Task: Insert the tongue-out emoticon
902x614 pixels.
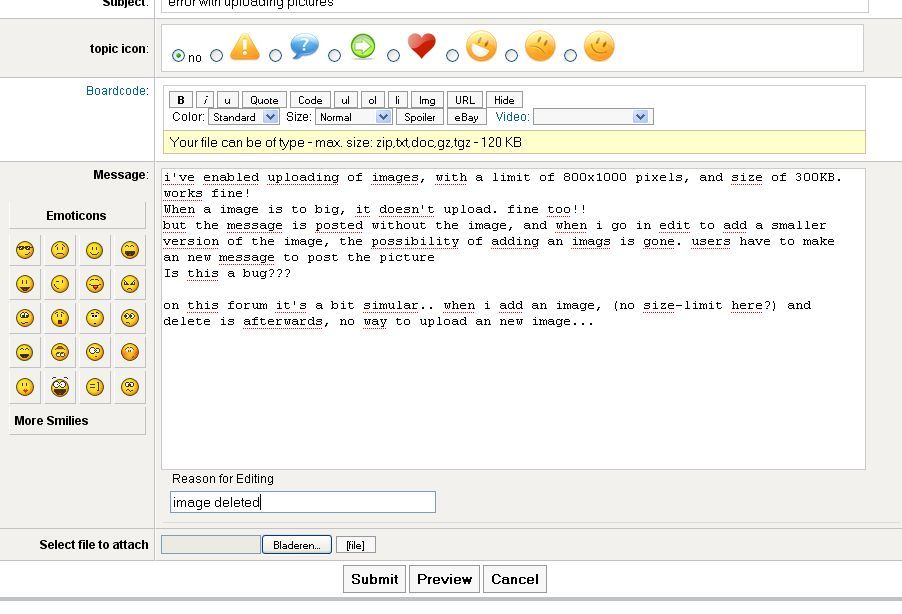Action: pos(95,284)
